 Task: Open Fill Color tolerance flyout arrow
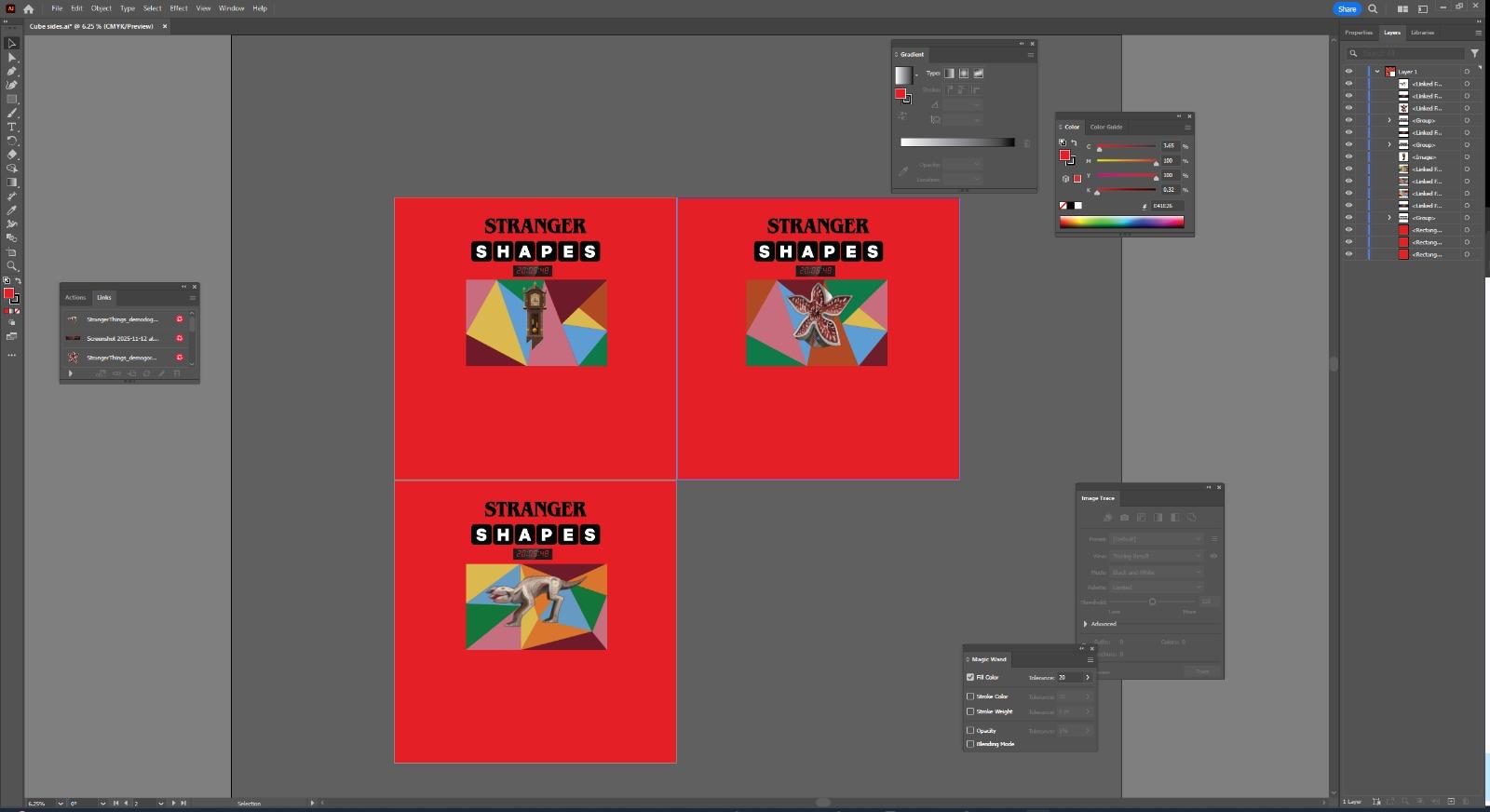coord(1087,677)
